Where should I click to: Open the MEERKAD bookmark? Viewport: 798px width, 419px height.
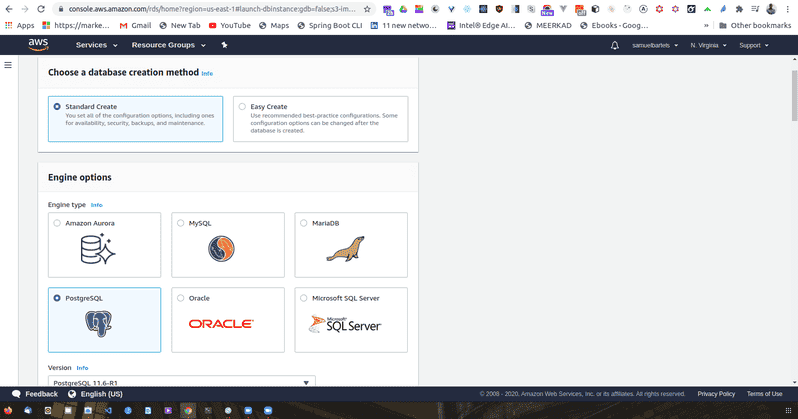(x=548, y=25)
